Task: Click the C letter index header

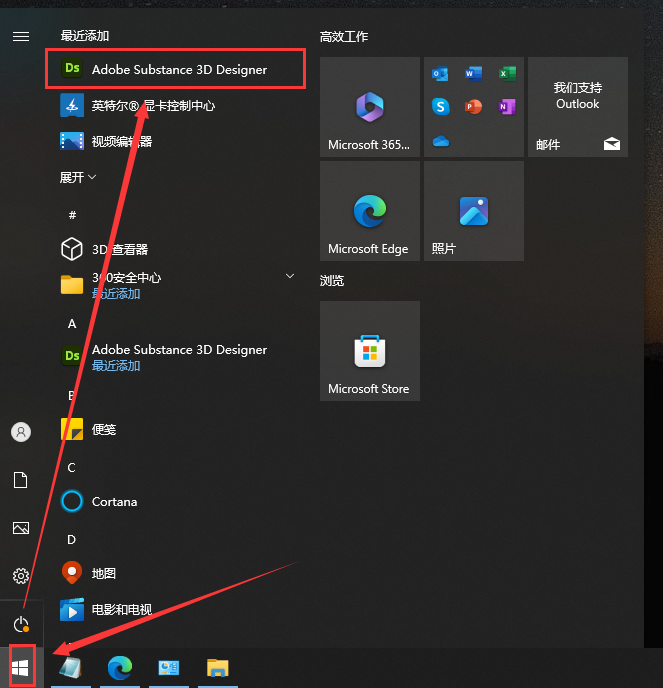Action: [72, 467]
